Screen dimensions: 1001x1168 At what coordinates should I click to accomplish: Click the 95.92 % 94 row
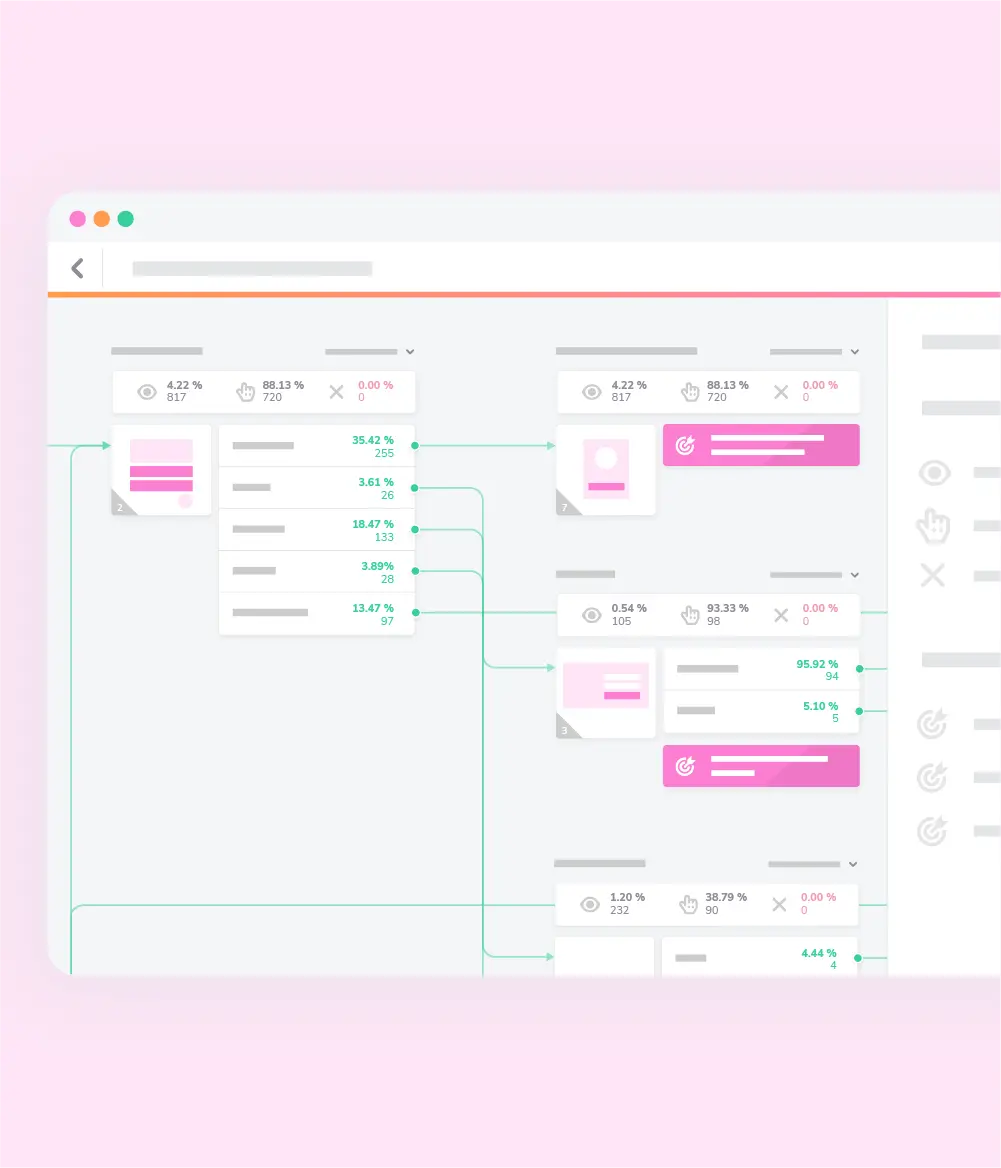[760, 669]
